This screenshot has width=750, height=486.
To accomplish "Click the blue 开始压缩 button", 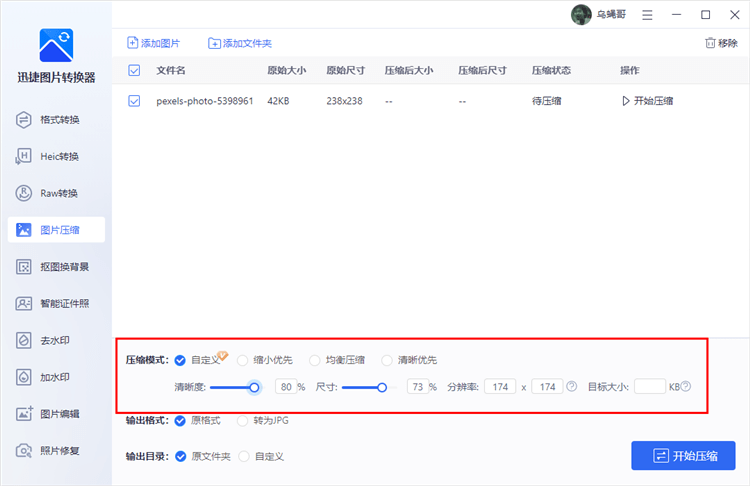I will (x=683, y=455).
